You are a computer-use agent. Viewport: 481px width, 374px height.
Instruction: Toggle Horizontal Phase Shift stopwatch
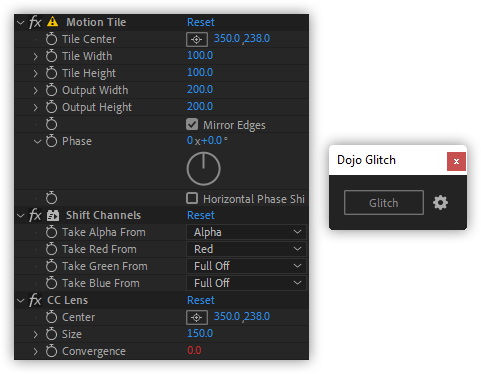51,198
